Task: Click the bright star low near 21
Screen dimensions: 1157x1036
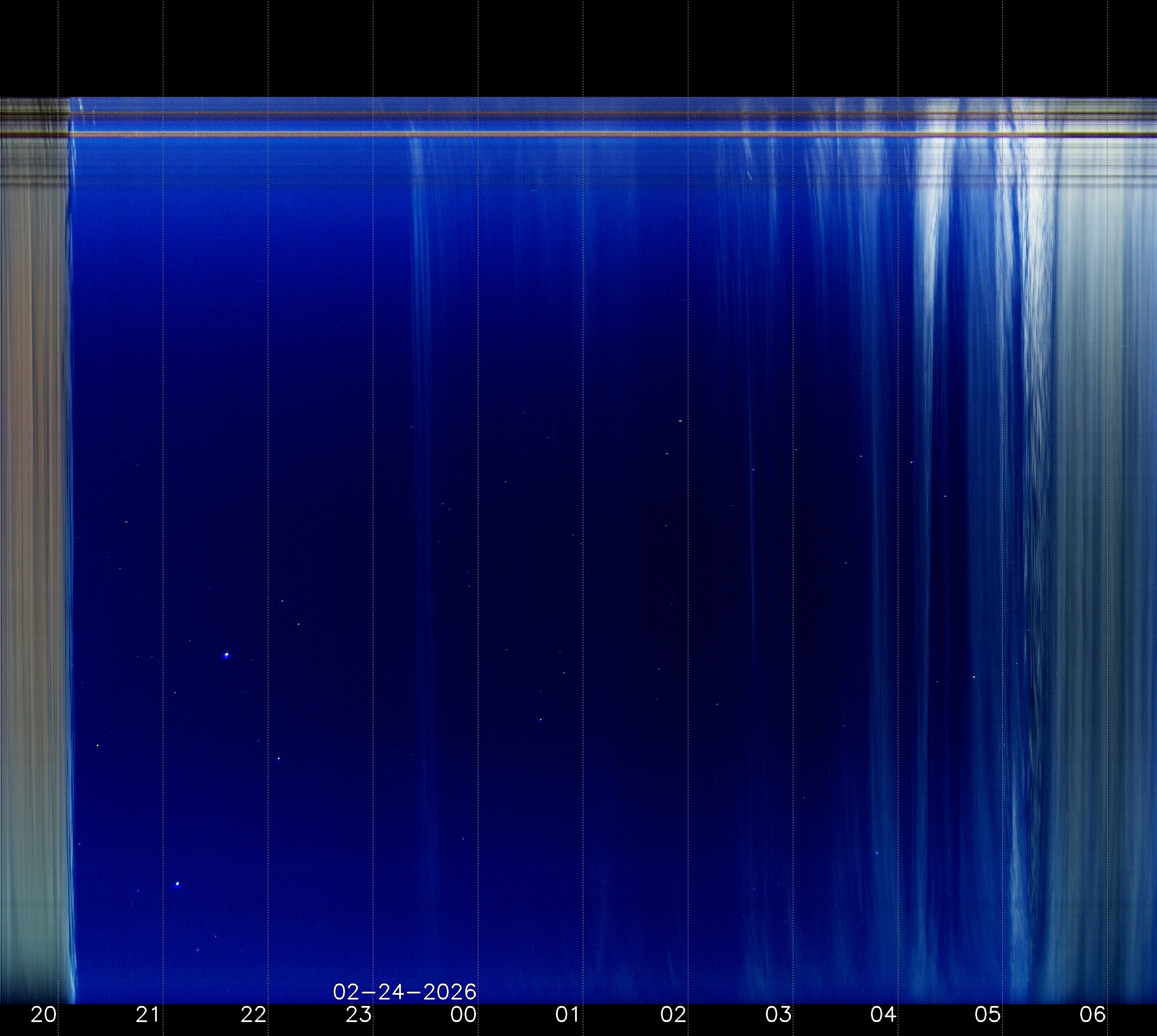Action: pyautogui.click(x=178, y=884)
